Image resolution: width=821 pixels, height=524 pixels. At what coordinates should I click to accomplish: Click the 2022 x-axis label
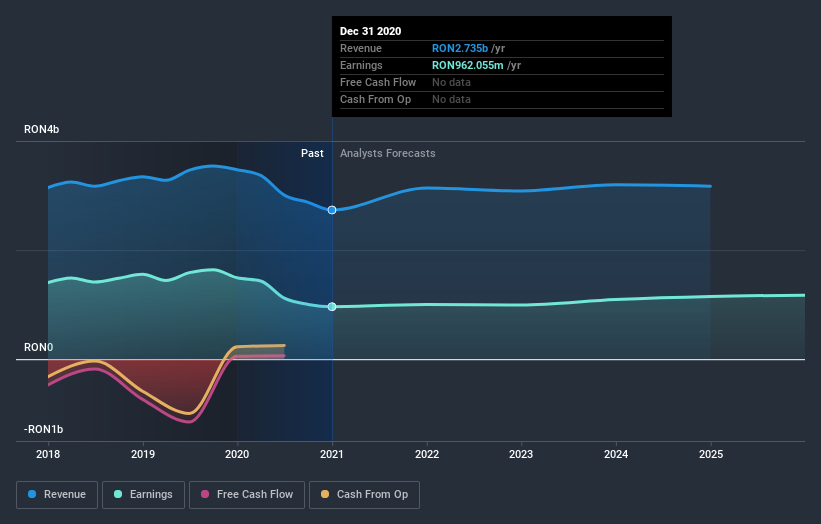click(x=427, y=454)
